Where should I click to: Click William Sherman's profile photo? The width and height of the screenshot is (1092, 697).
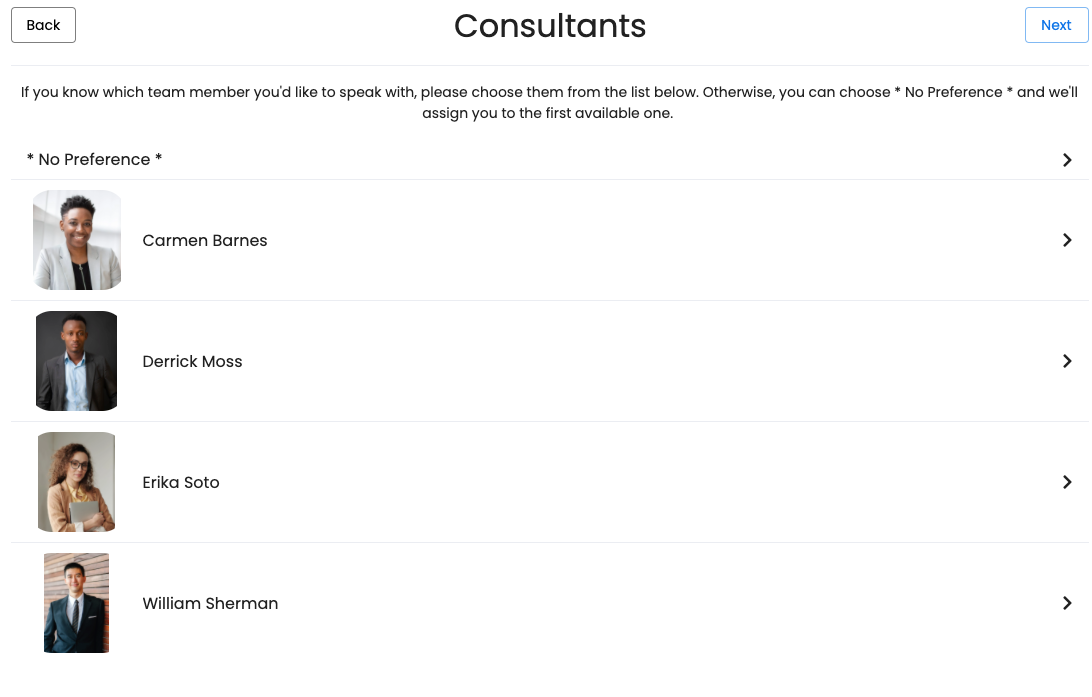tap(76, 603)
